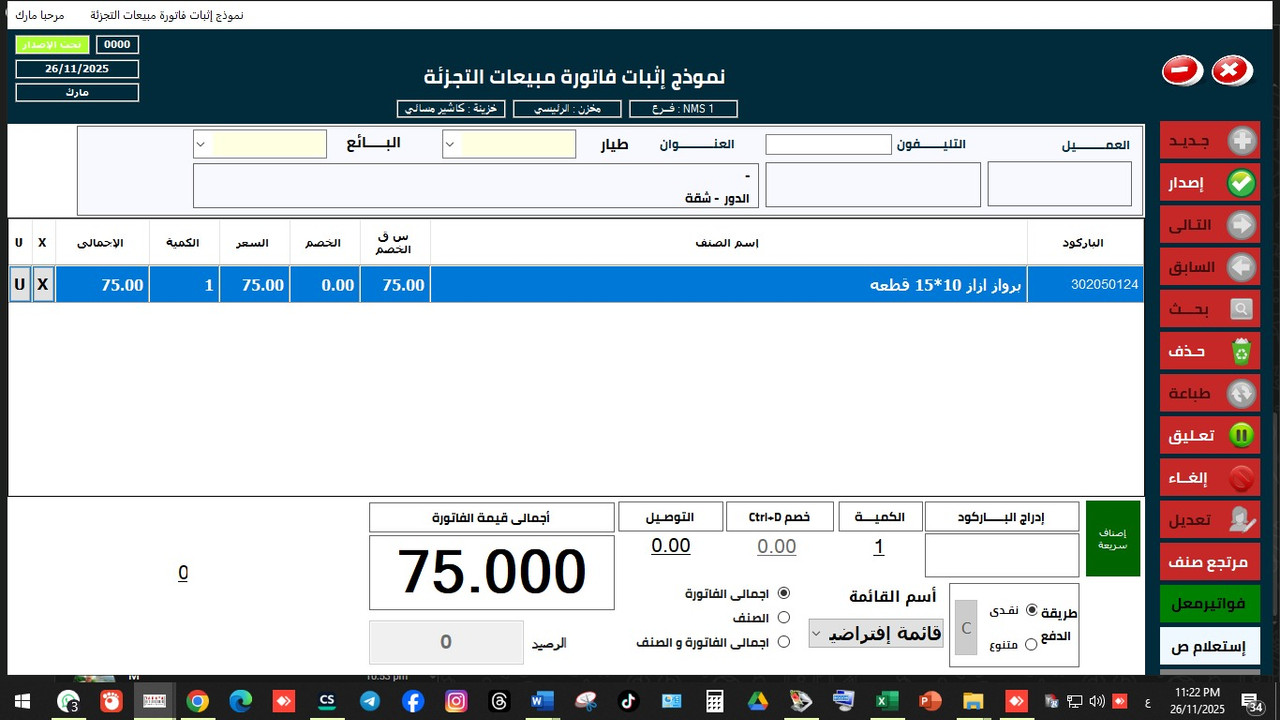Go to next invoice with التالى
Image resolution: width=1280 pixels, height=720 pixels.
coord(1210,225)
